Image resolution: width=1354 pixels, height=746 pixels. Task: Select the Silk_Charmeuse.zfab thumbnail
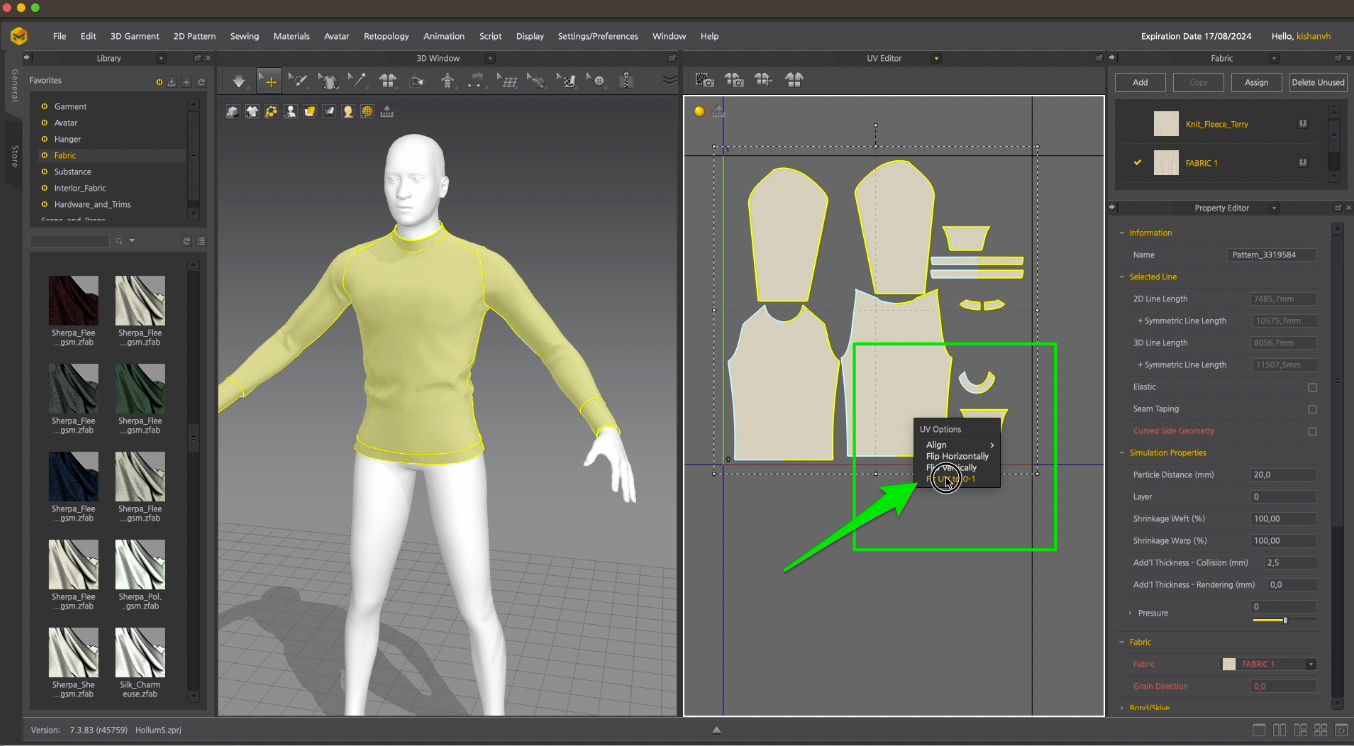tap(140, 653)
